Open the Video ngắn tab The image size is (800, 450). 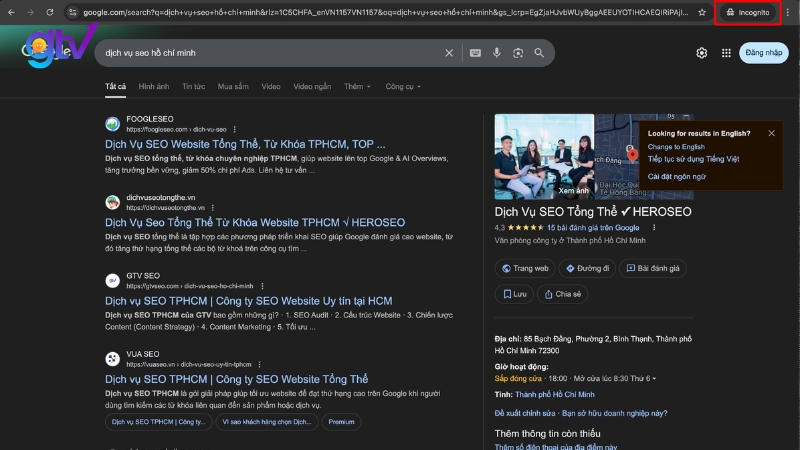coord(312,87)
